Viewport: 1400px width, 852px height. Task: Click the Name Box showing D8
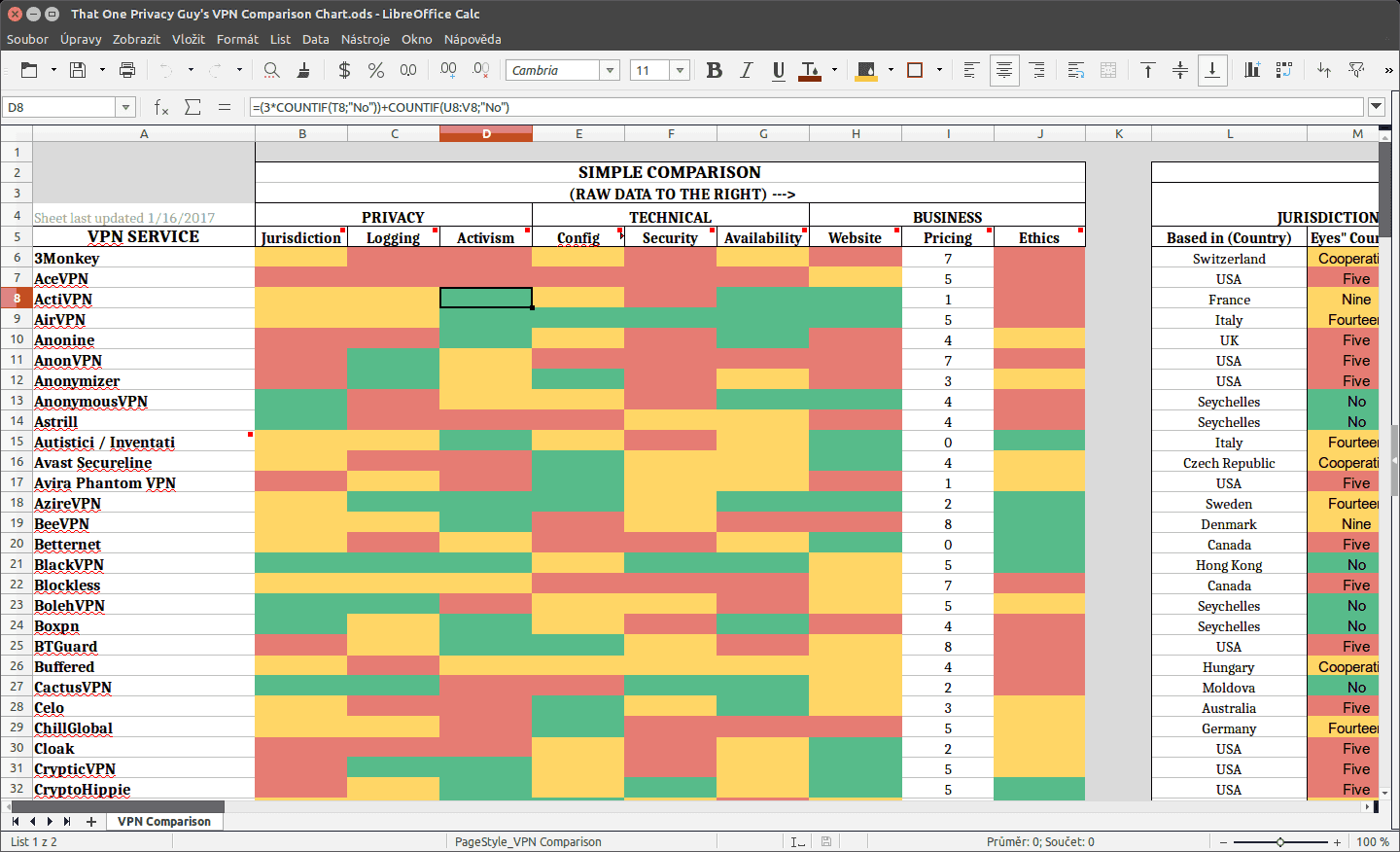coord(59,107)
